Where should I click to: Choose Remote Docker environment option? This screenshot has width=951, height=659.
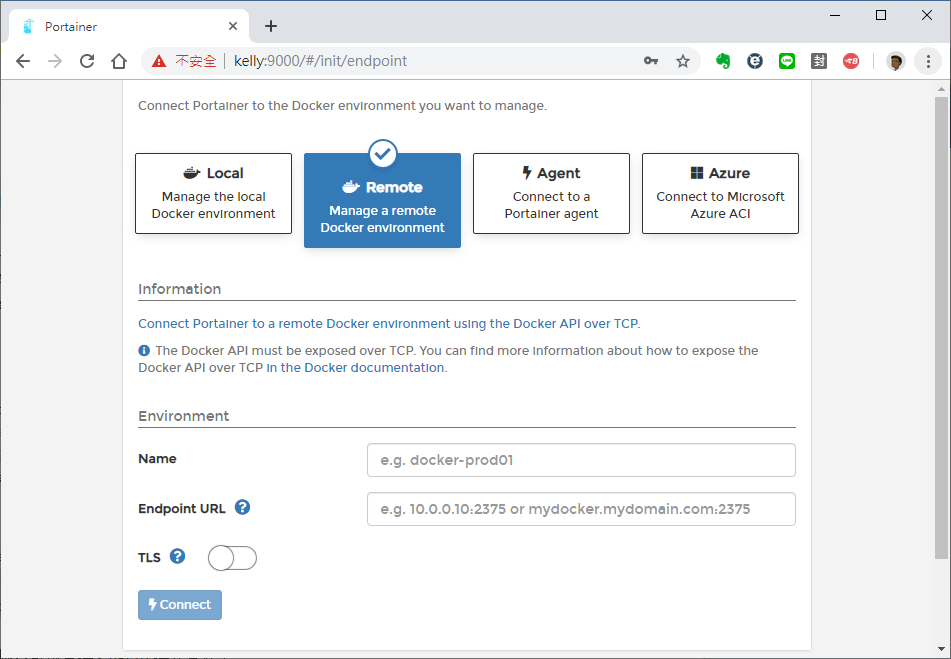[x=382, y=200]
